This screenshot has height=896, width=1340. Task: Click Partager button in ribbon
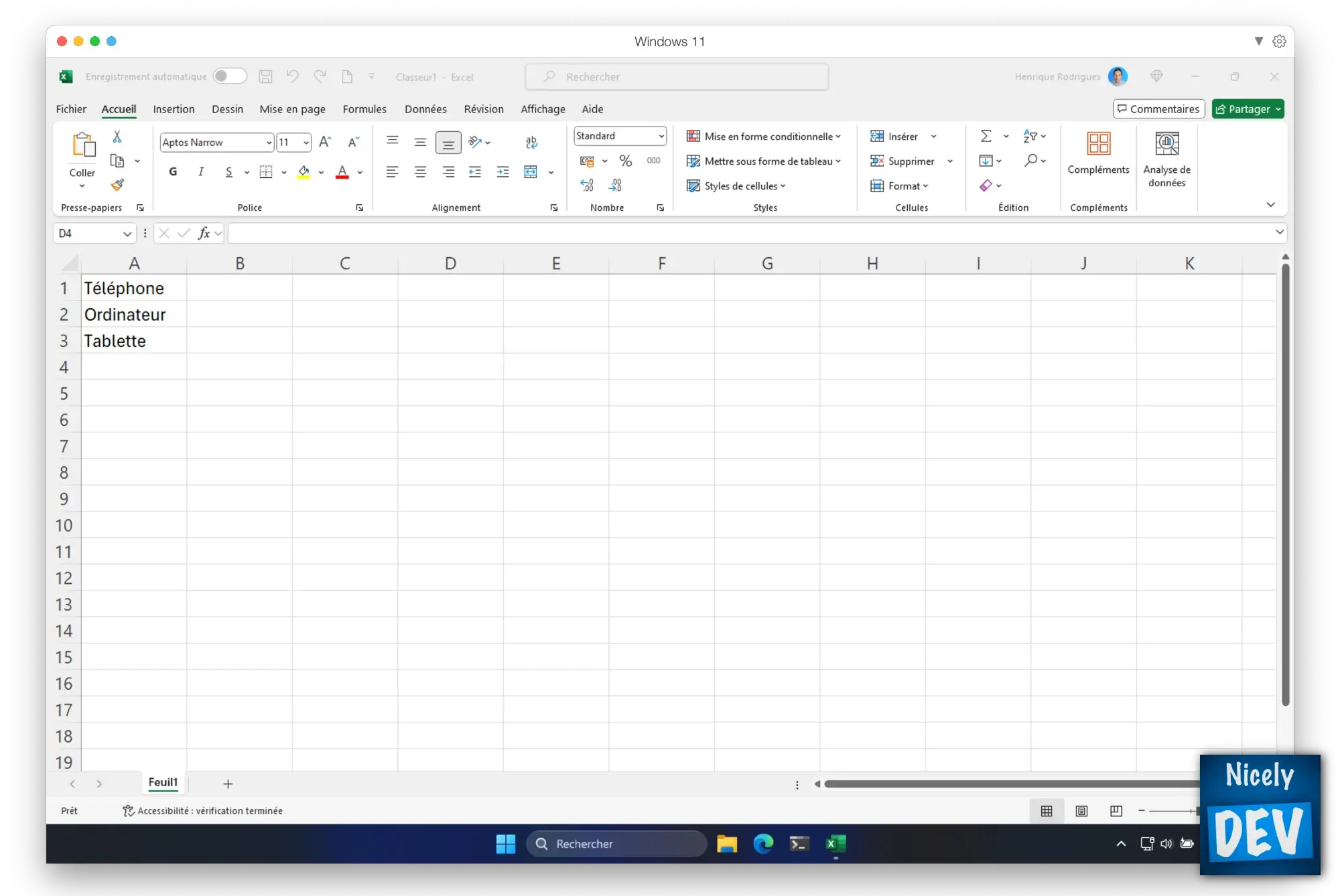click(x=1248, y=108)
